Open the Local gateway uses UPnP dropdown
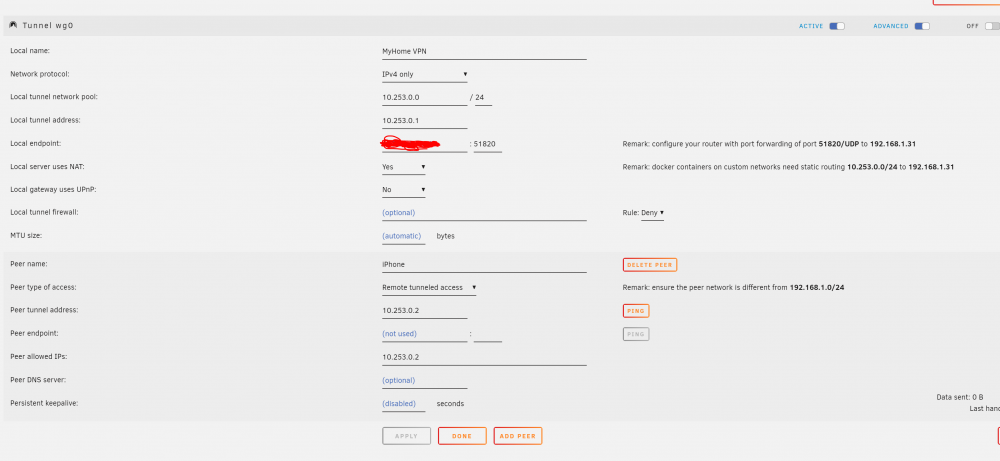1000x461 pixels. tap(404, 190)
